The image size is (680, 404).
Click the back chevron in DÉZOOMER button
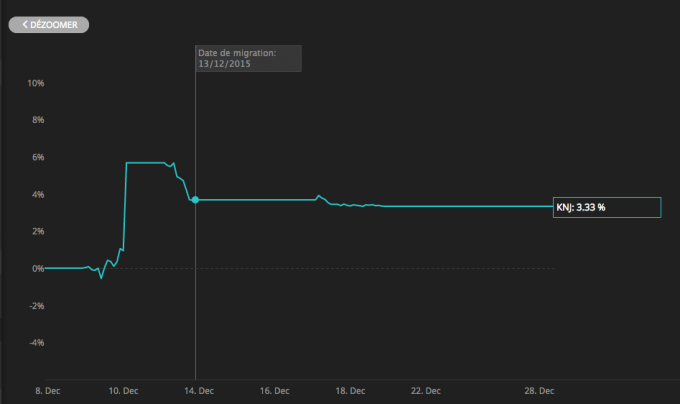(x=25, y=24)
